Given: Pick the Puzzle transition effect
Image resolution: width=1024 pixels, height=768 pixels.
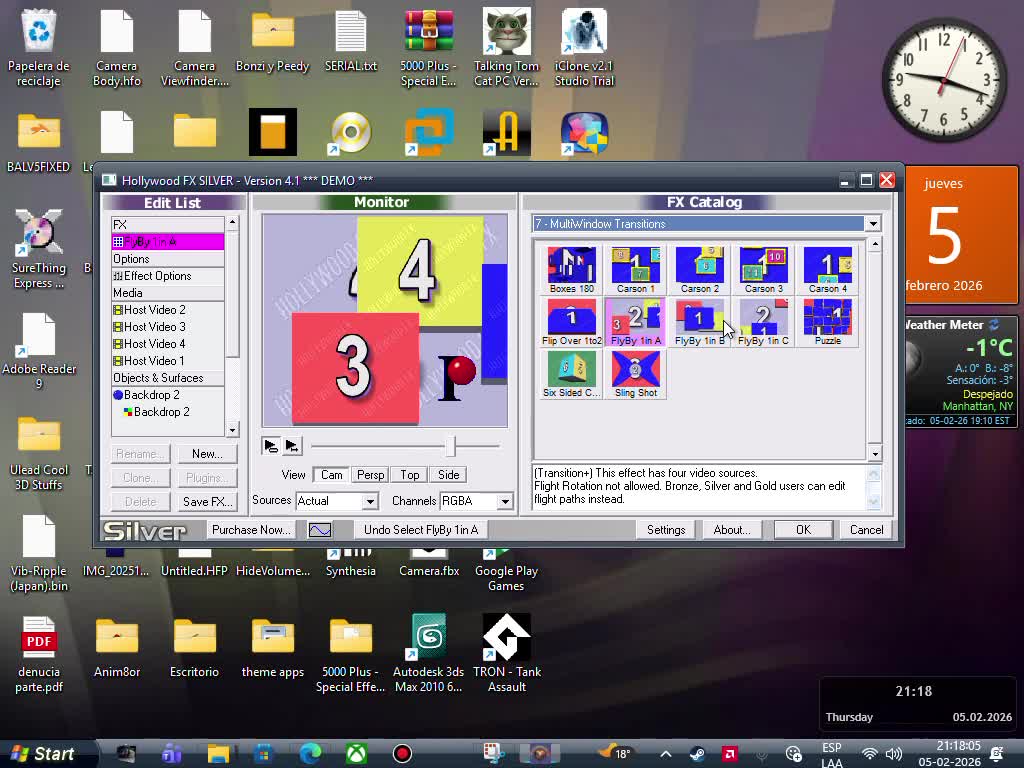Looking at the screenshot, I should (x=827, y=321).
